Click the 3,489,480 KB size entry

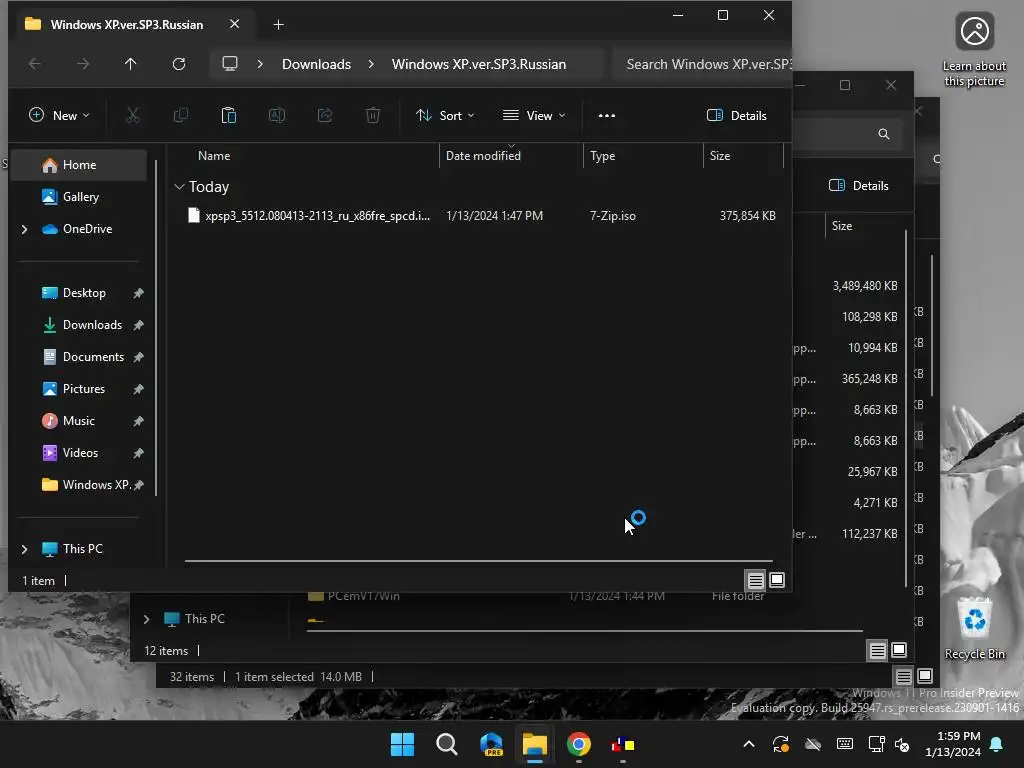pyautogui.click(x=865, y=286)
